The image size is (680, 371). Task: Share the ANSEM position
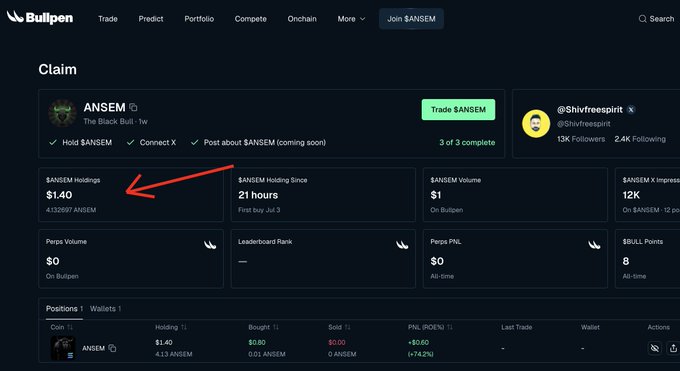click(673, 348)
